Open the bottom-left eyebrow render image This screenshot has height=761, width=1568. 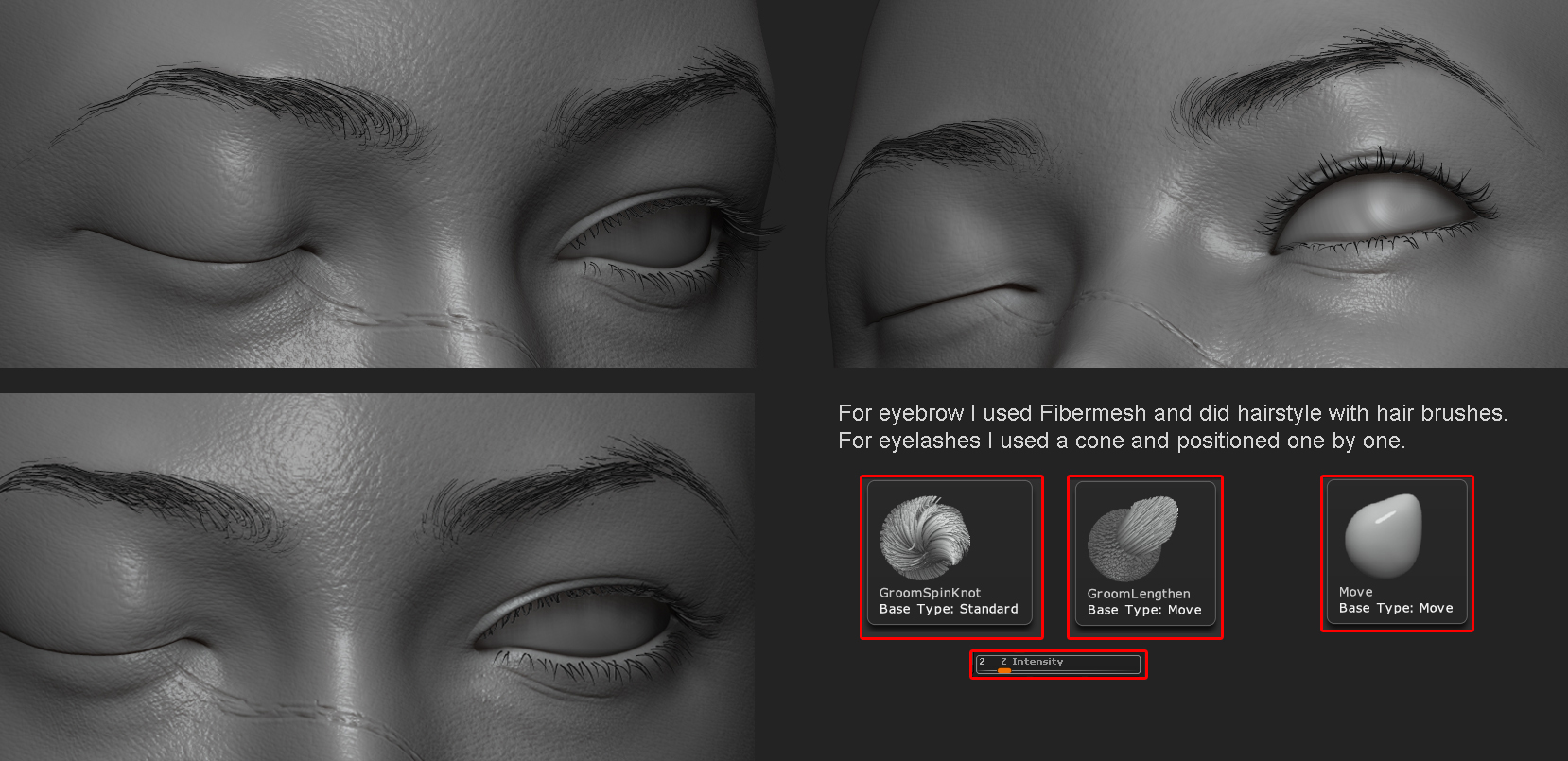377,577
